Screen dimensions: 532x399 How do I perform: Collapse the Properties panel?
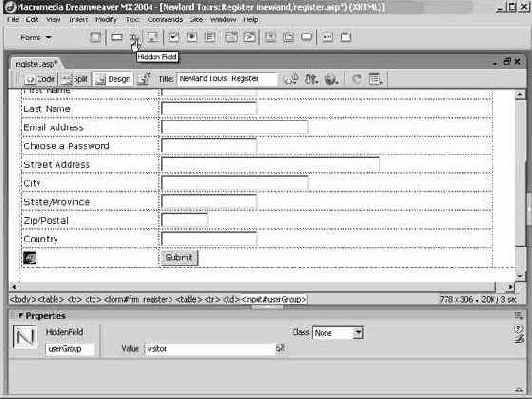click(x=20, y=316)
